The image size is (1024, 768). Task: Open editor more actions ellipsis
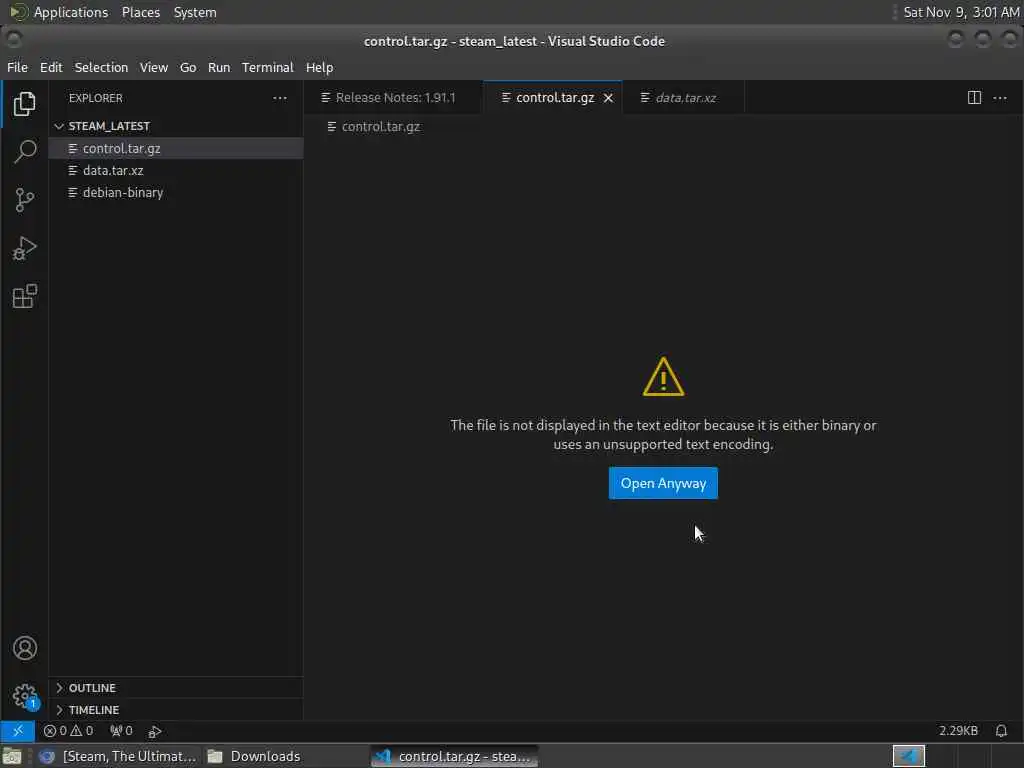tap(1000, 98)
